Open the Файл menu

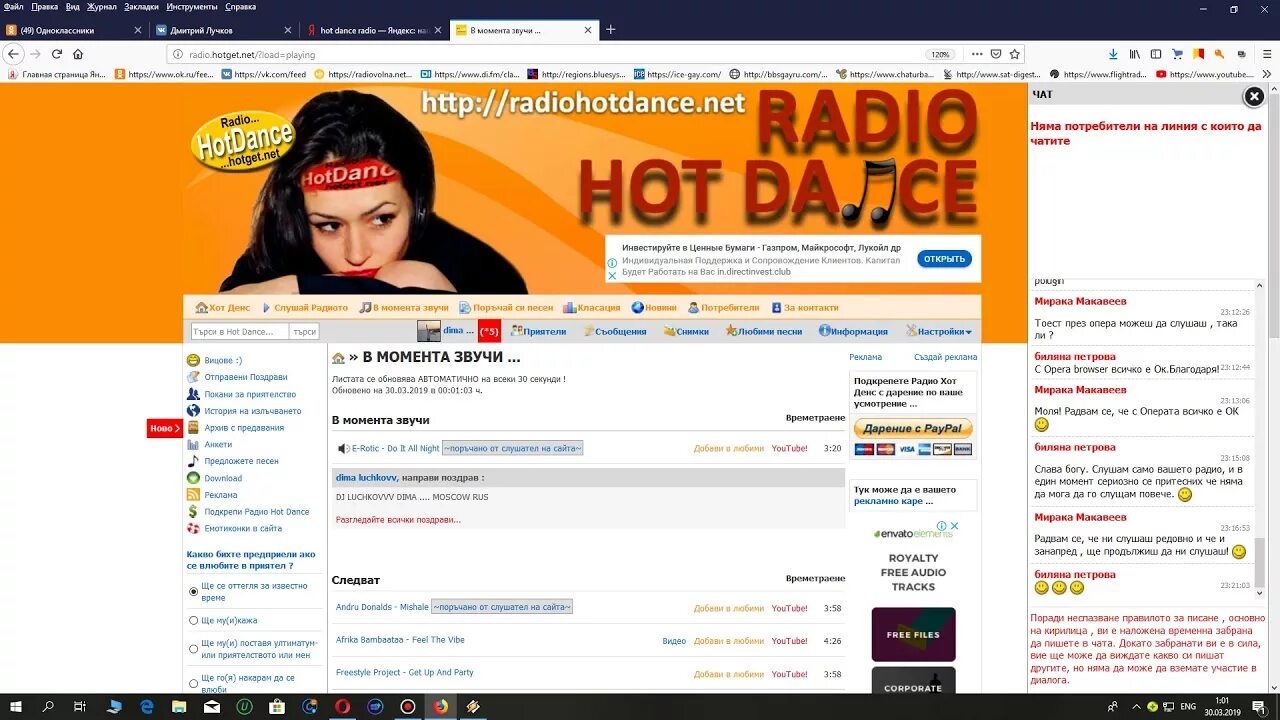tap(14, 6)
